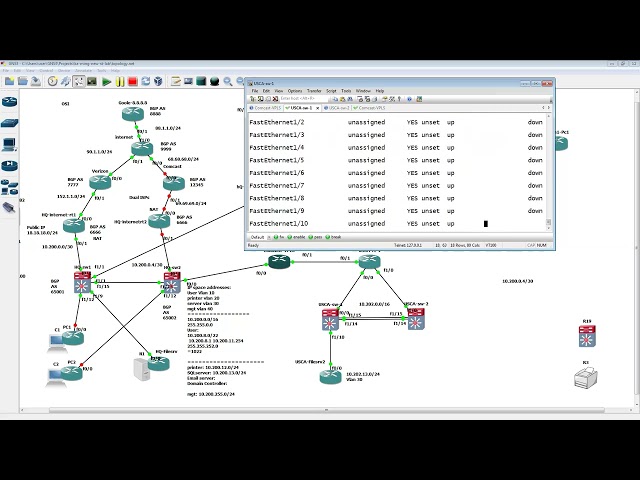Click Copy icon in SecureCRT toolbar

tap(335, 99)
